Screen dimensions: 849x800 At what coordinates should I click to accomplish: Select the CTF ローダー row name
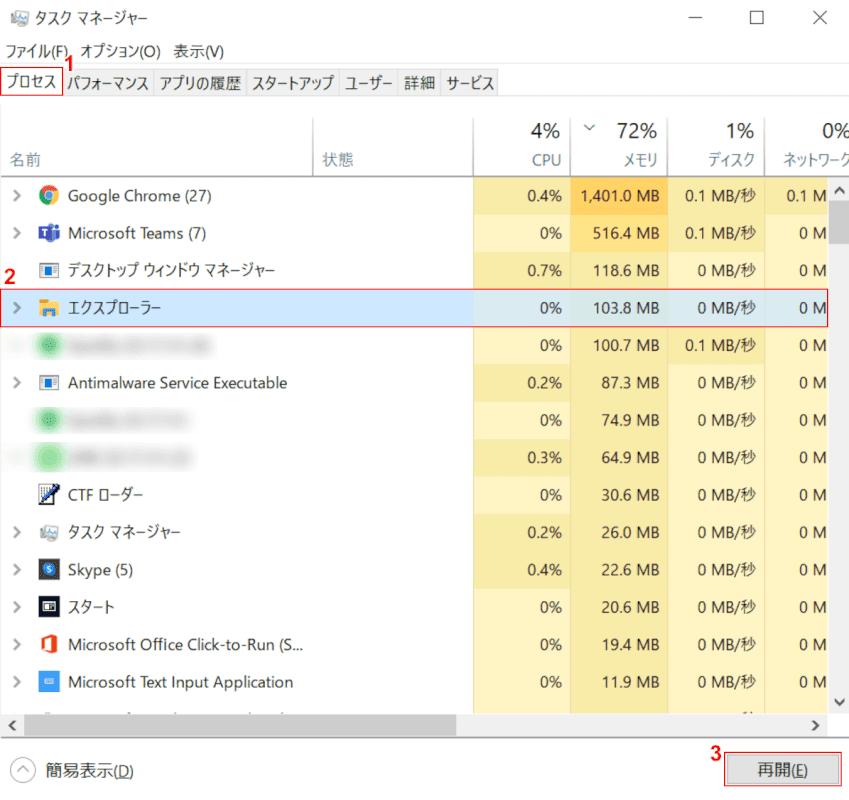(x=106, y=494)
